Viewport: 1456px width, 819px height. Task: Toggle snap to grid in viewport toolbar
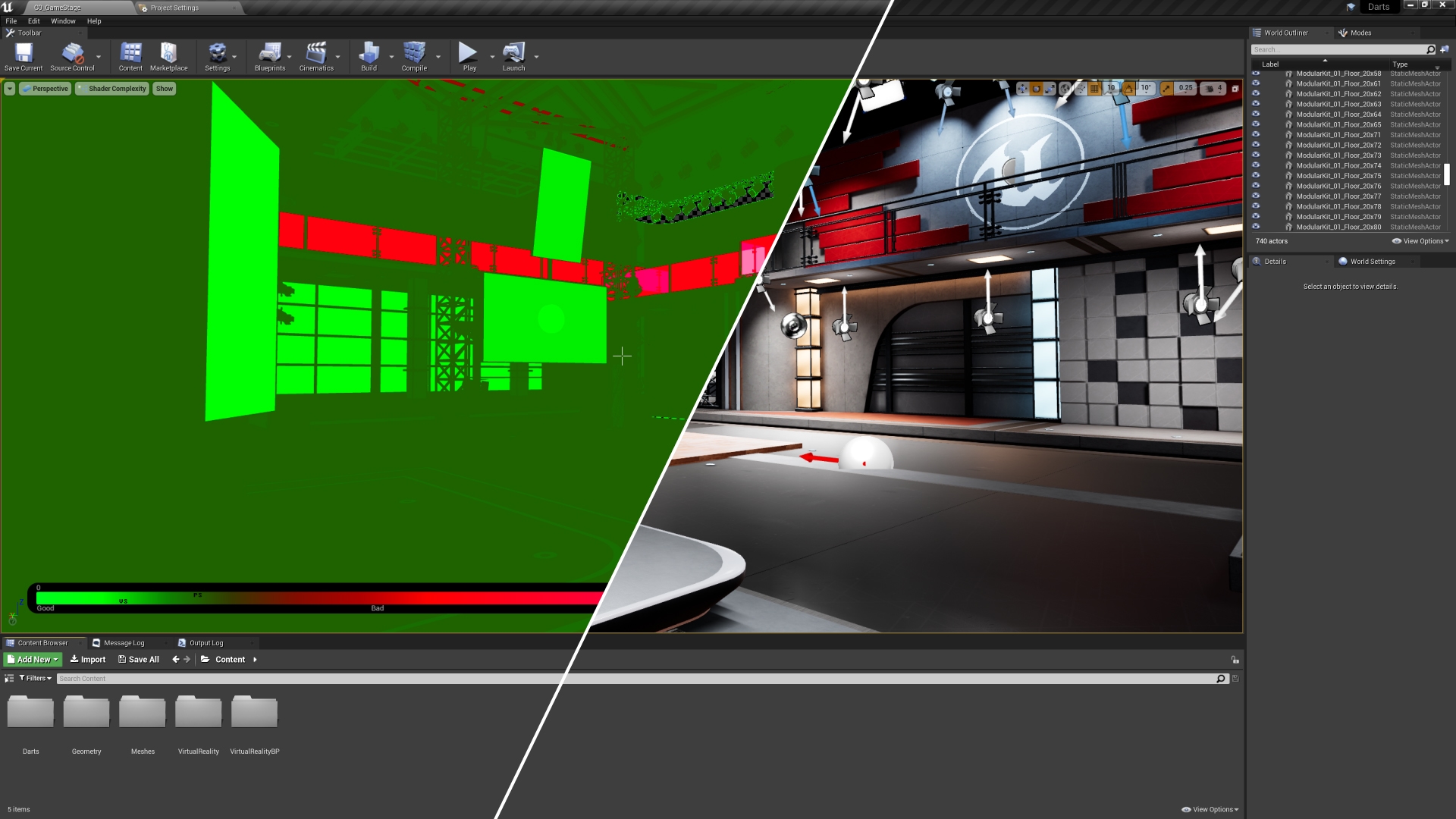tap(1096, 88)
